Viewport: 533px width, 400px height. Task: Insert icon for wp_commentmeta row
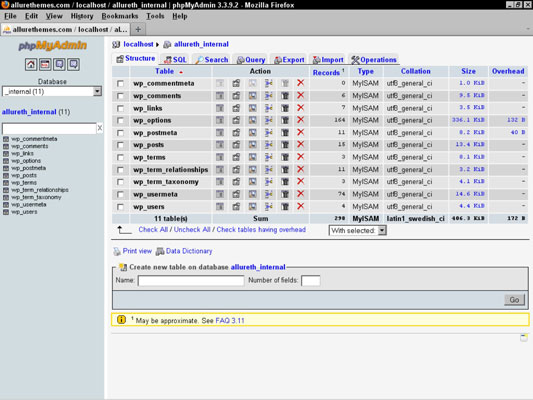coord(269,83)
